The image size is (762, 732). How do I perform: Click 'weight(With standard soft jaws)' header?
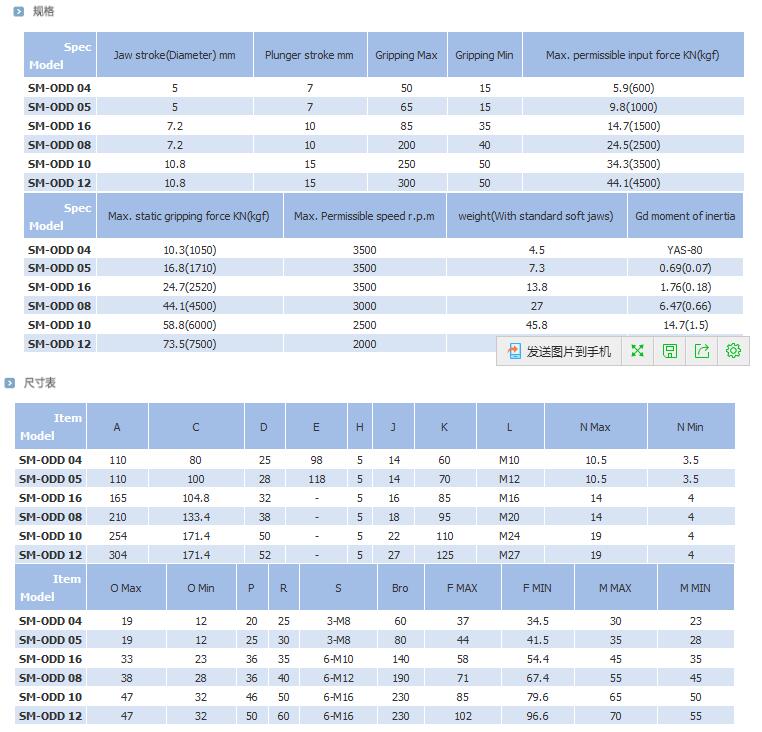click(x=536, y=216)
